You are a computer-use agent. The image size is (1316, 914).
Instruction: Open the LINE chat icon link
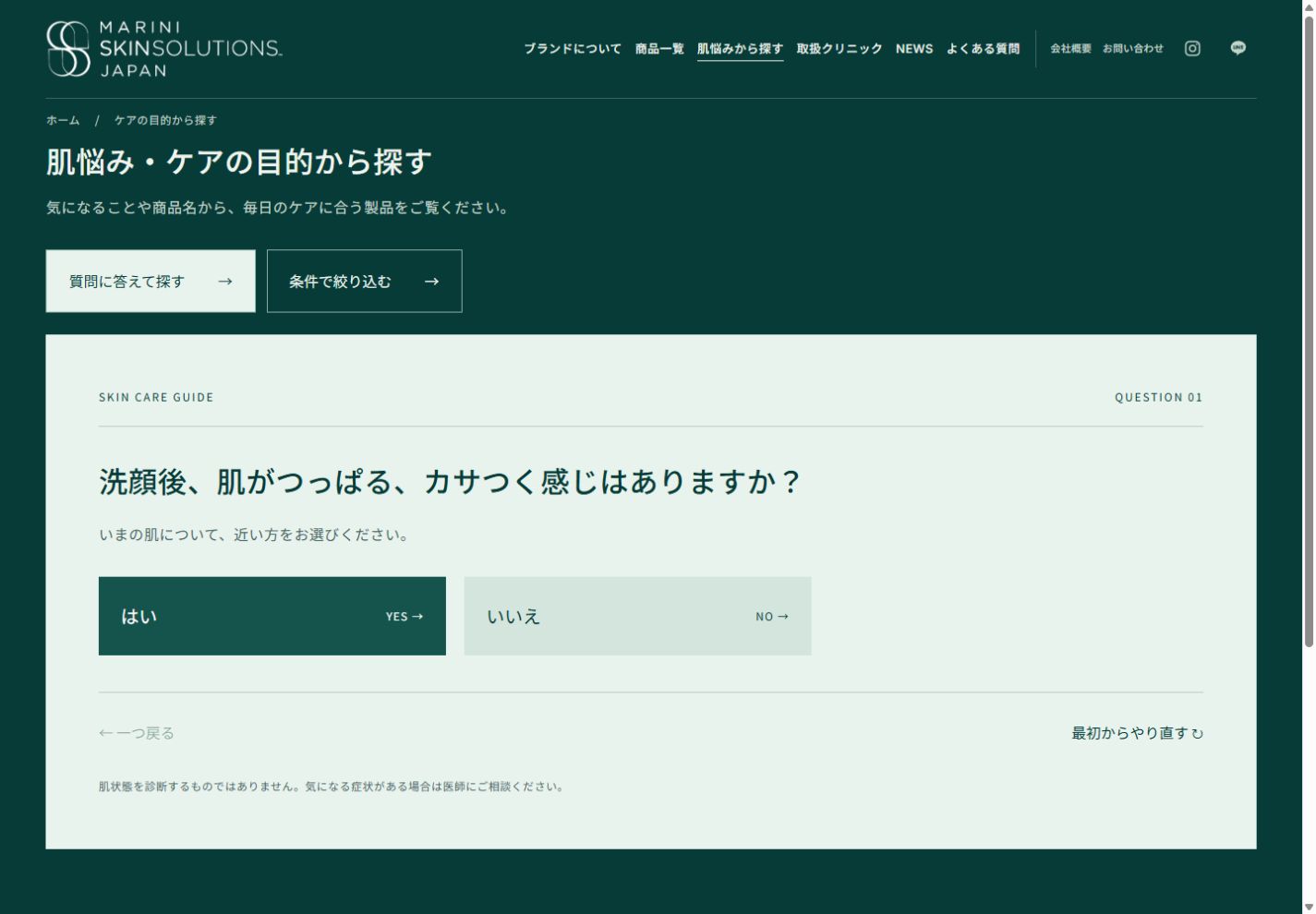point(1238,49)
